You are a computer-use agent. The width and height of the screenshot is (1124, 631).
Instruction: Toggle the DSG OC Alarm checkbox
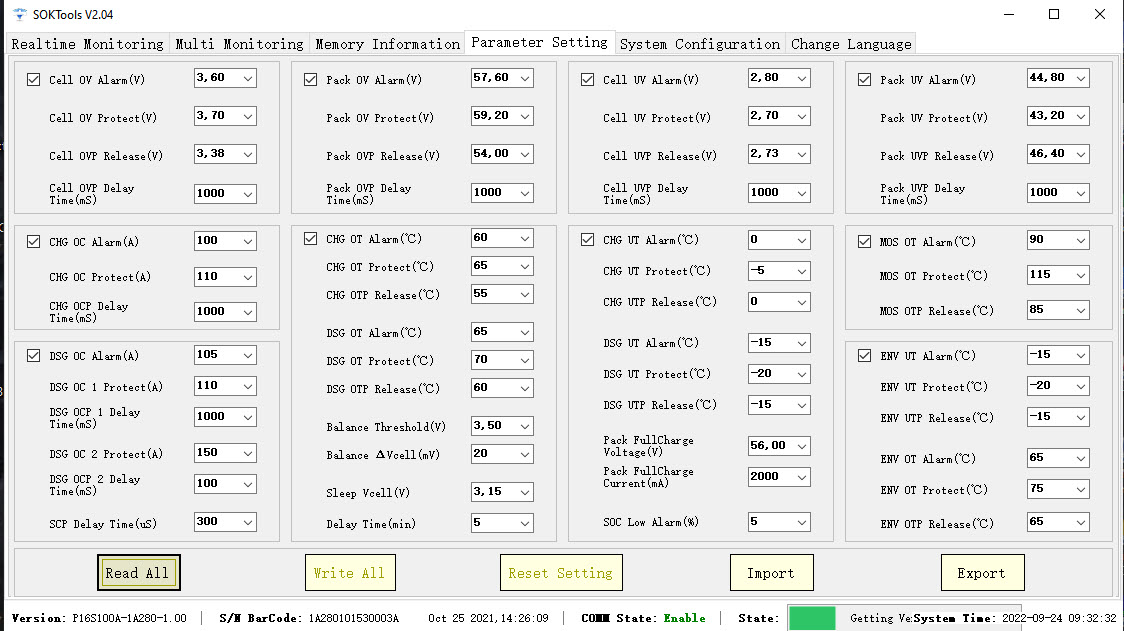click(34, 356)
